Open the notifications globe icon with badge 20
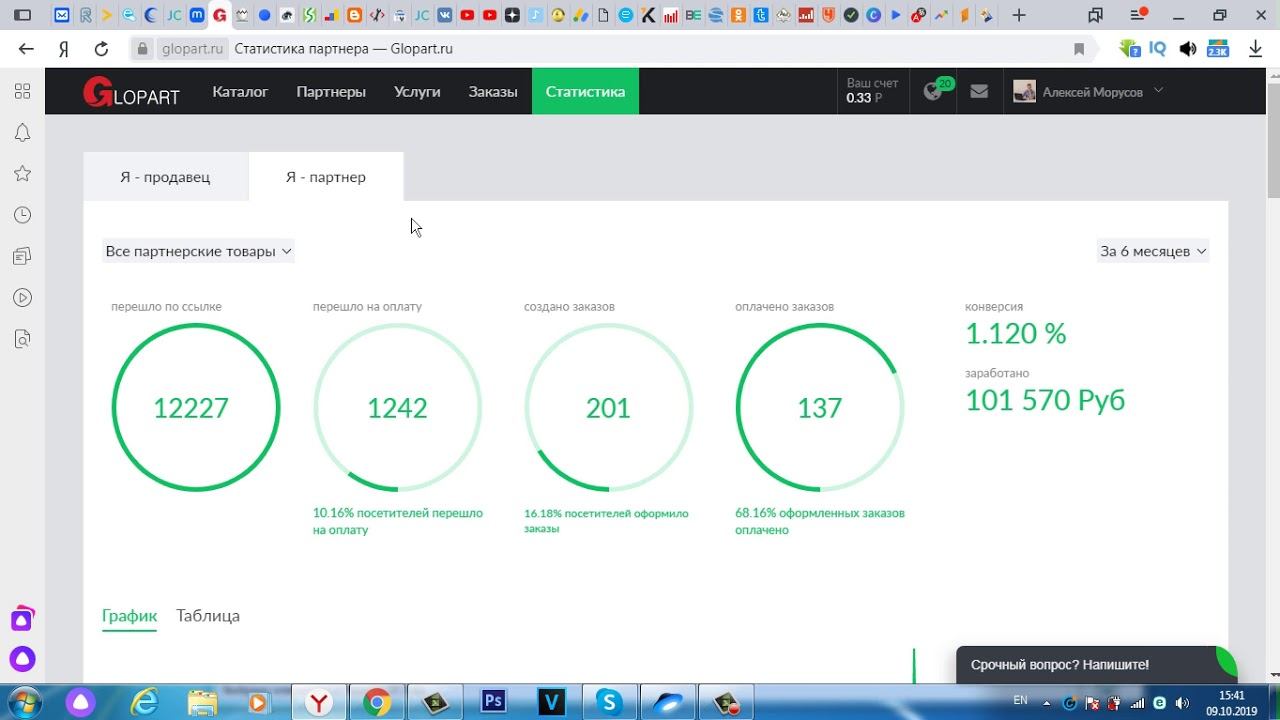 pyautogui.click(x=934, y=91)
